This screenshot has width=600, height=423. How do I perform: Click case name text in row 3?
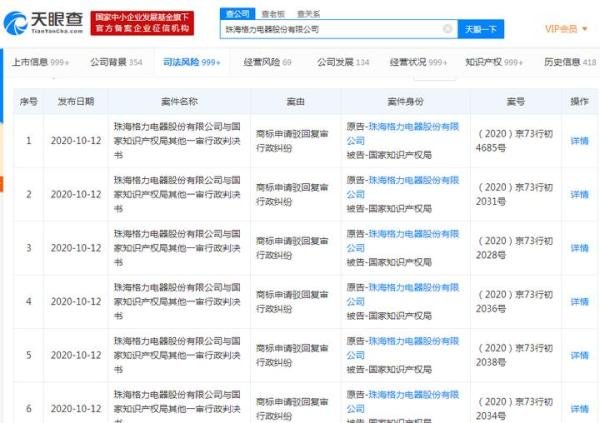point(177,248)
